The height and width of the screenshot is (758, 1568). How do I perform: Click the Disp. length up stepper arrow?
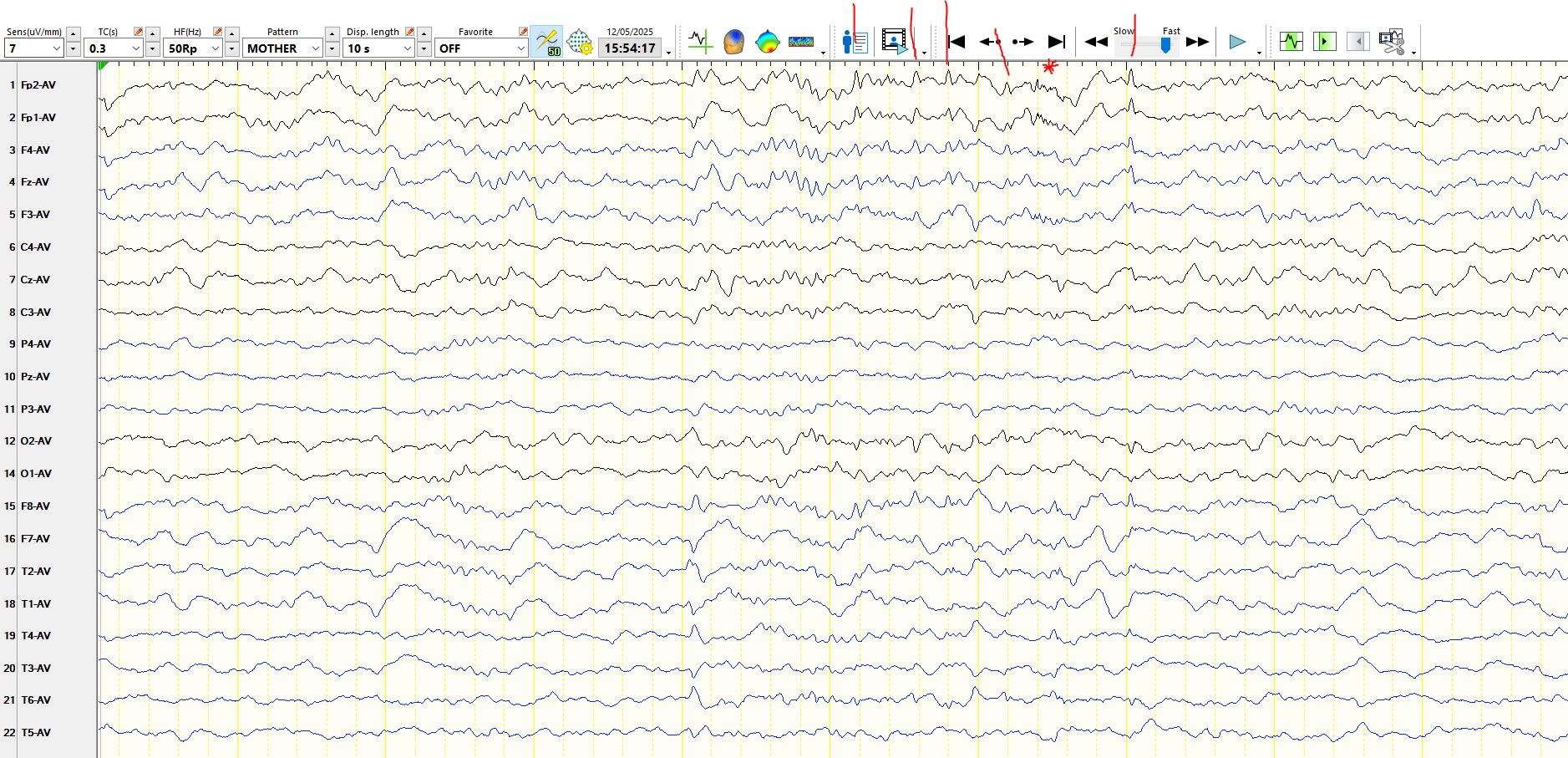coord(424,33)
